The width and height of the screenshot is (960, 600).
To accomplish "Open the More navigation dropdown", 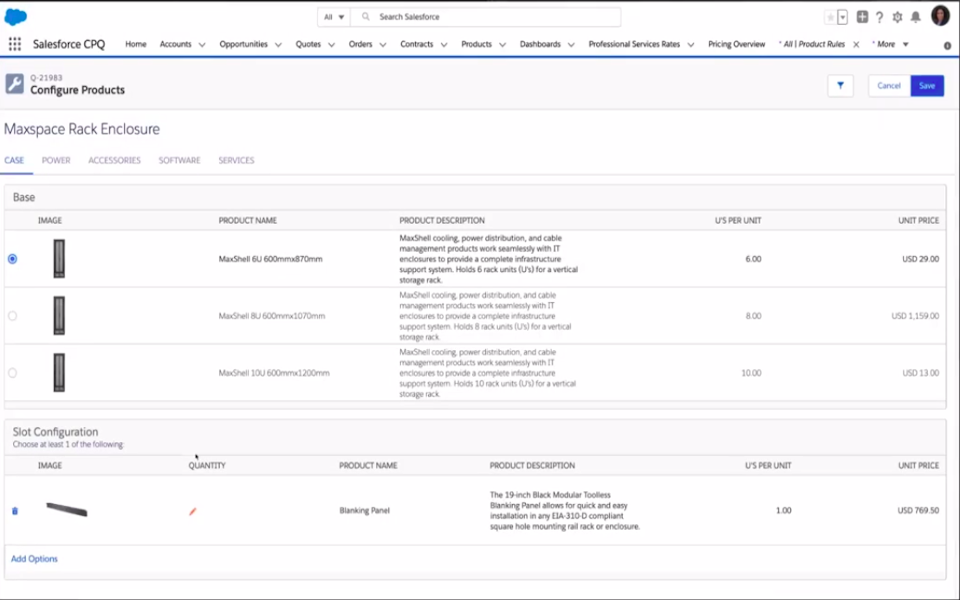I will (890, 44).
